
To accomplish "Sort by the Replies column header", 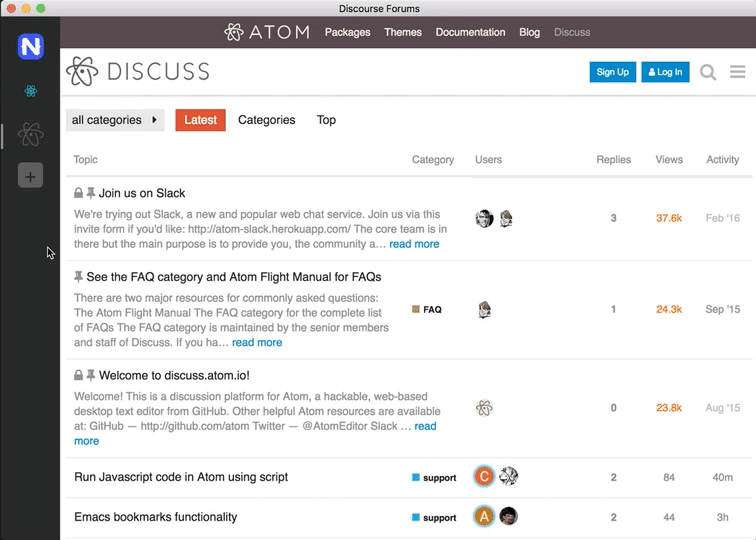I will pyautogui.click(x=613, y=160).
